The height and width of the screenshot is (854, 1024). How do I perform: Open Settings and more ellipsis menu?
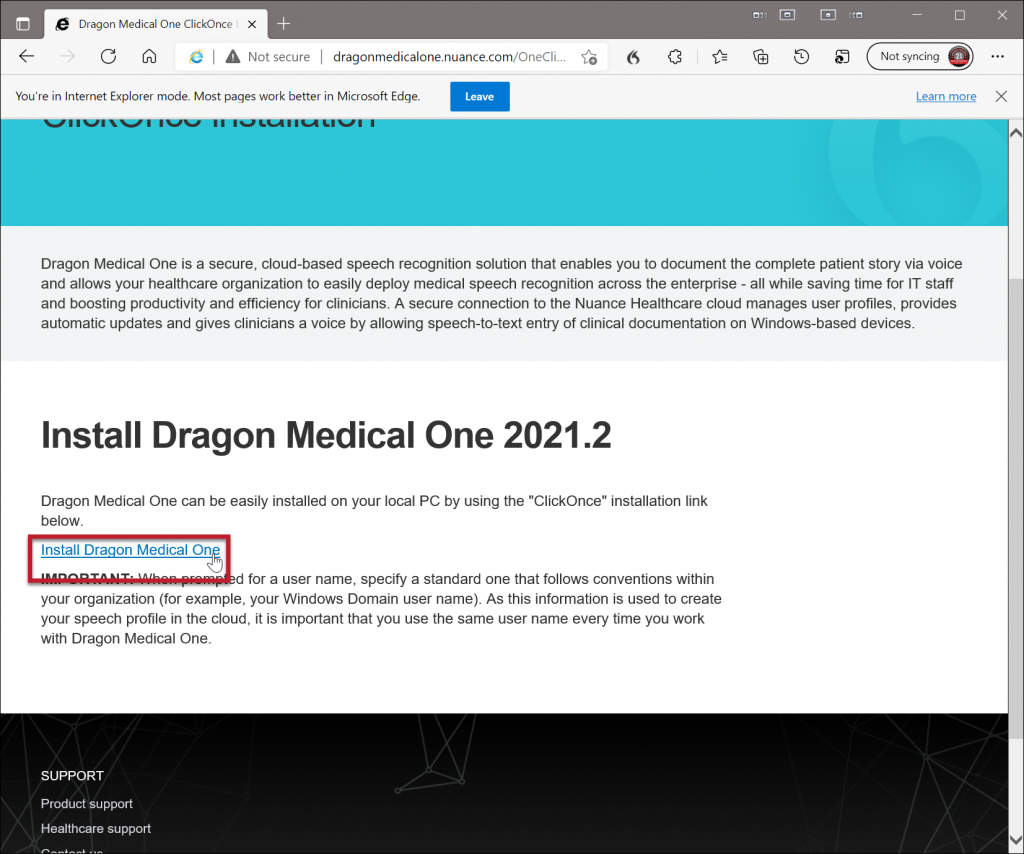point(997,57)
